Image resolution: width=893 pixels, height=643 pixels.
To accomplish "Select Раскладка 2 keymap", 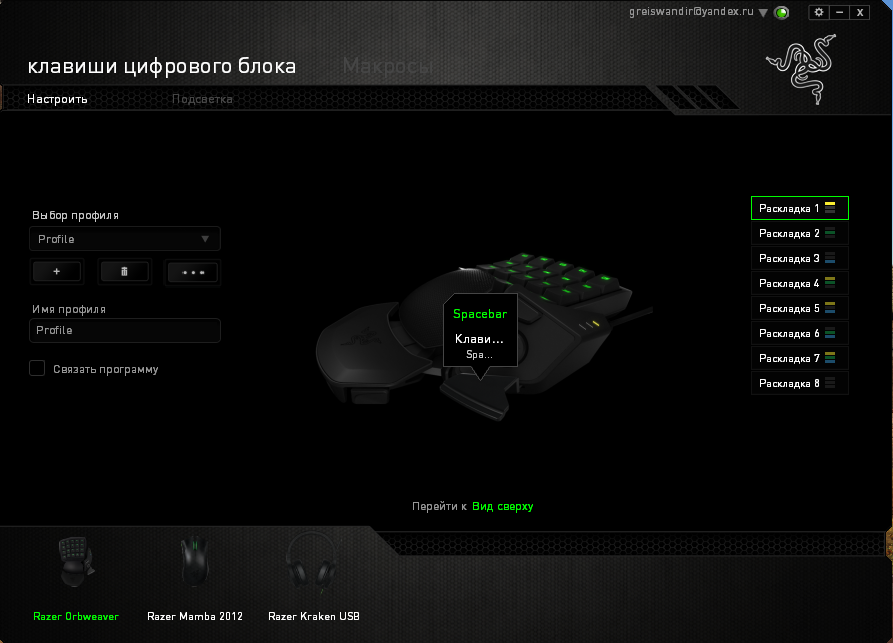I will coord(800,233).
